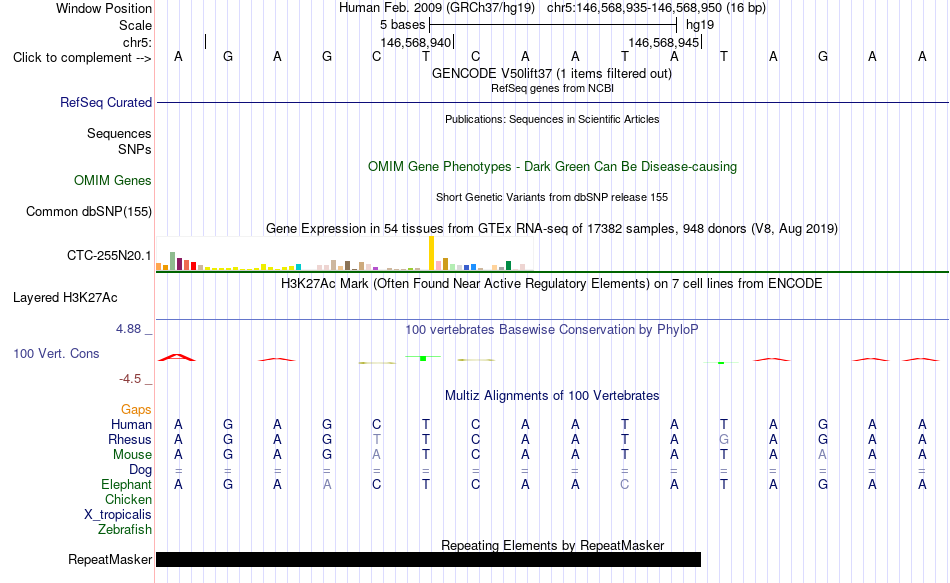Click the light gray T in Rhesus row

376,439
